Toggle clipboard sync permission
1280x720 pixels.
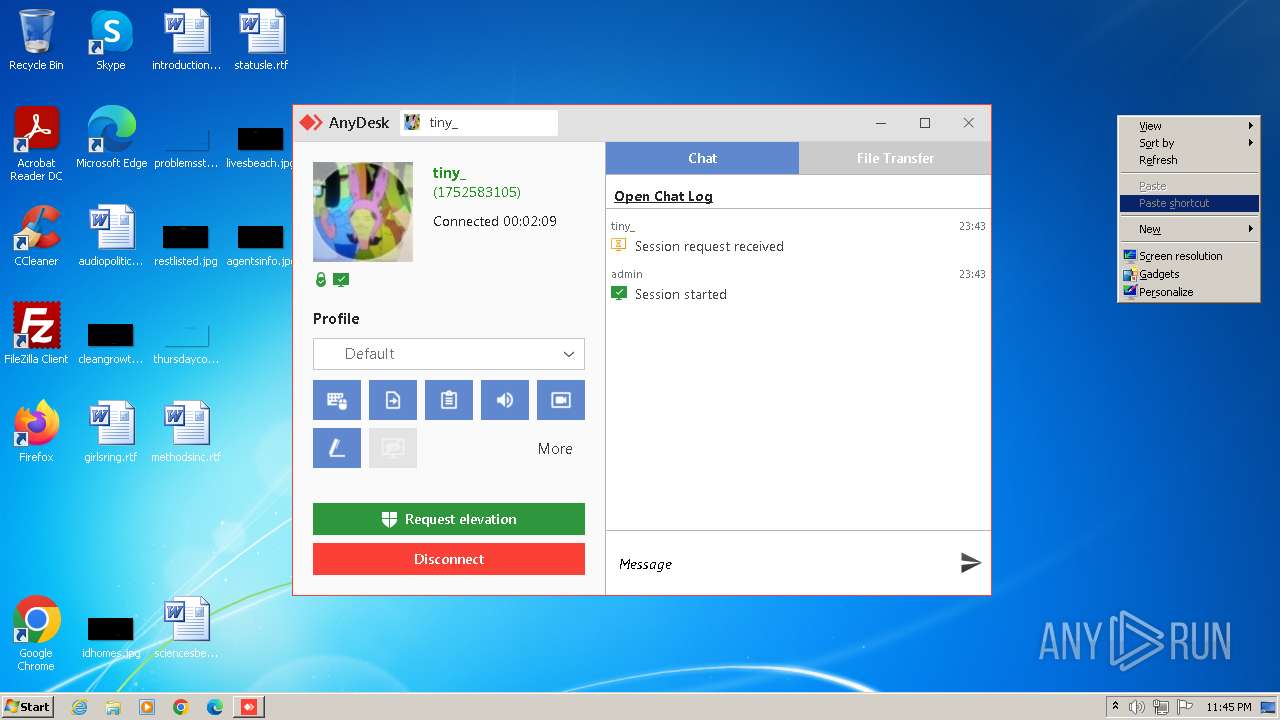[x=449, y=400]
